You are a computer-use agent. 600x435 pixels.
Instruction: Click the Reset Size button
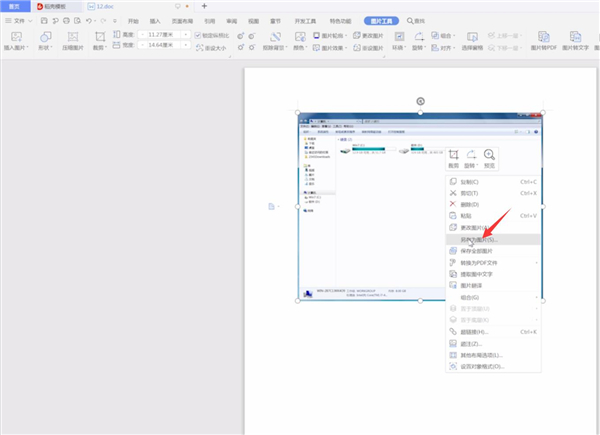211,46
